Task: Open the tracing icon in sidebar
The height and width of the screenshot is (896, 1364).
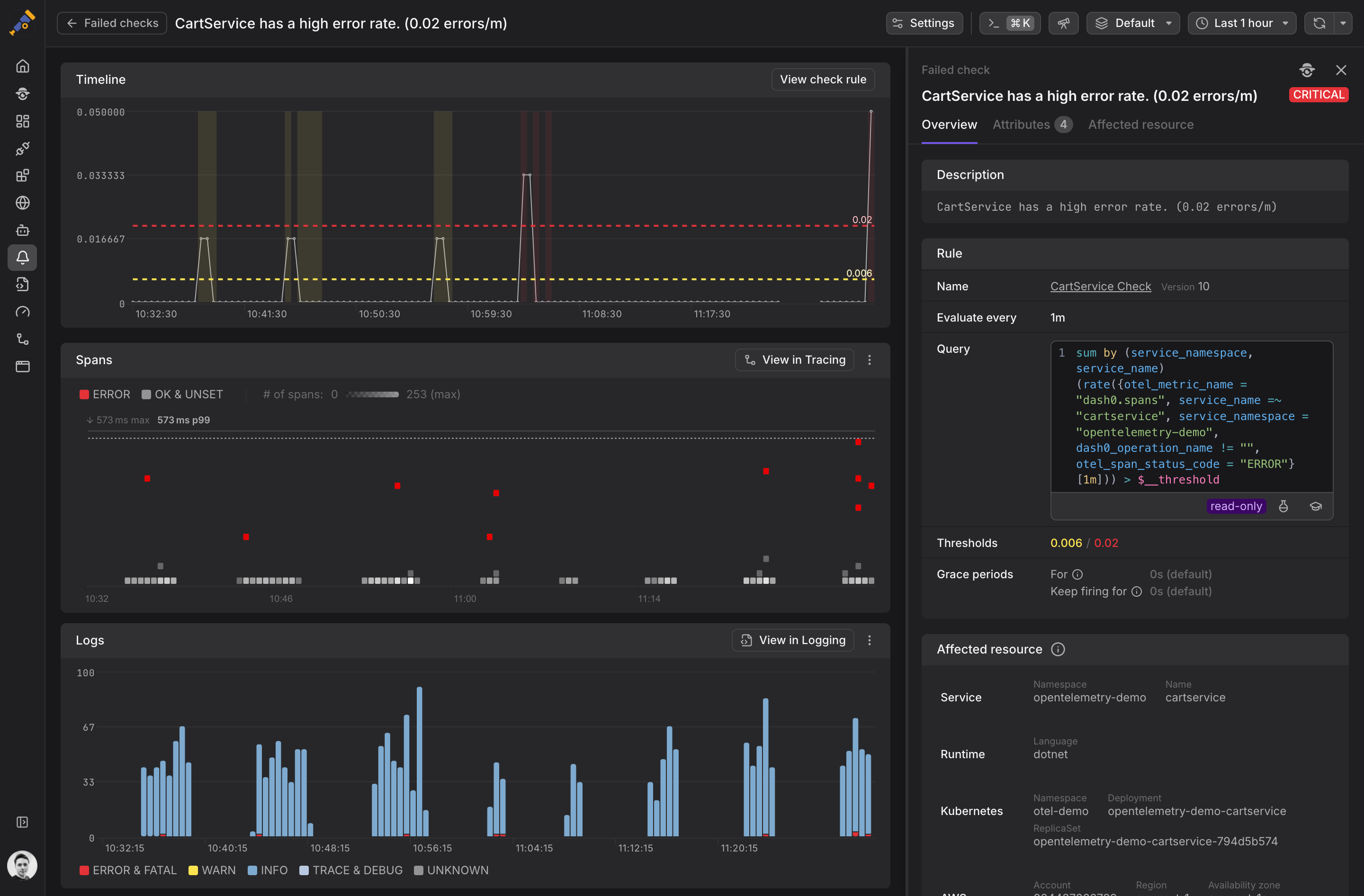Action: [22, 339]
